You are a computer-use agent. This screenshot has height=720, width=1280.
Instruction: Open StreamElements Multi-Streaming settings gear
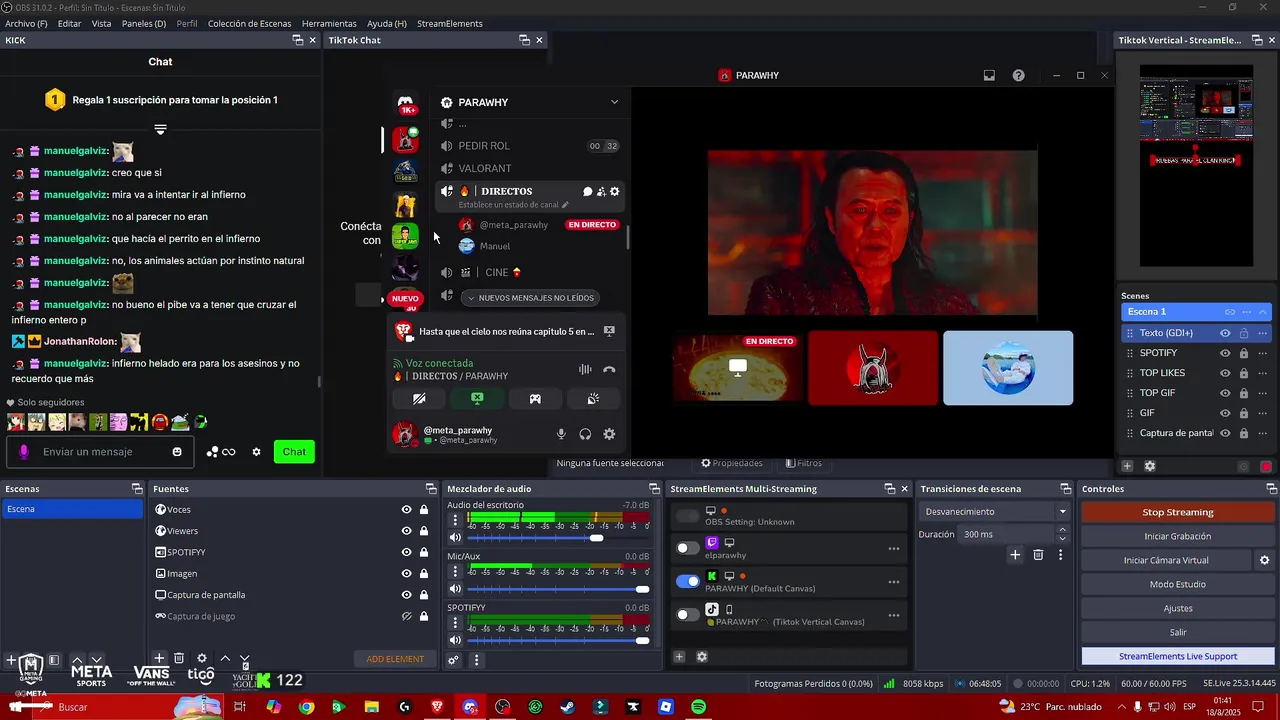702,657
